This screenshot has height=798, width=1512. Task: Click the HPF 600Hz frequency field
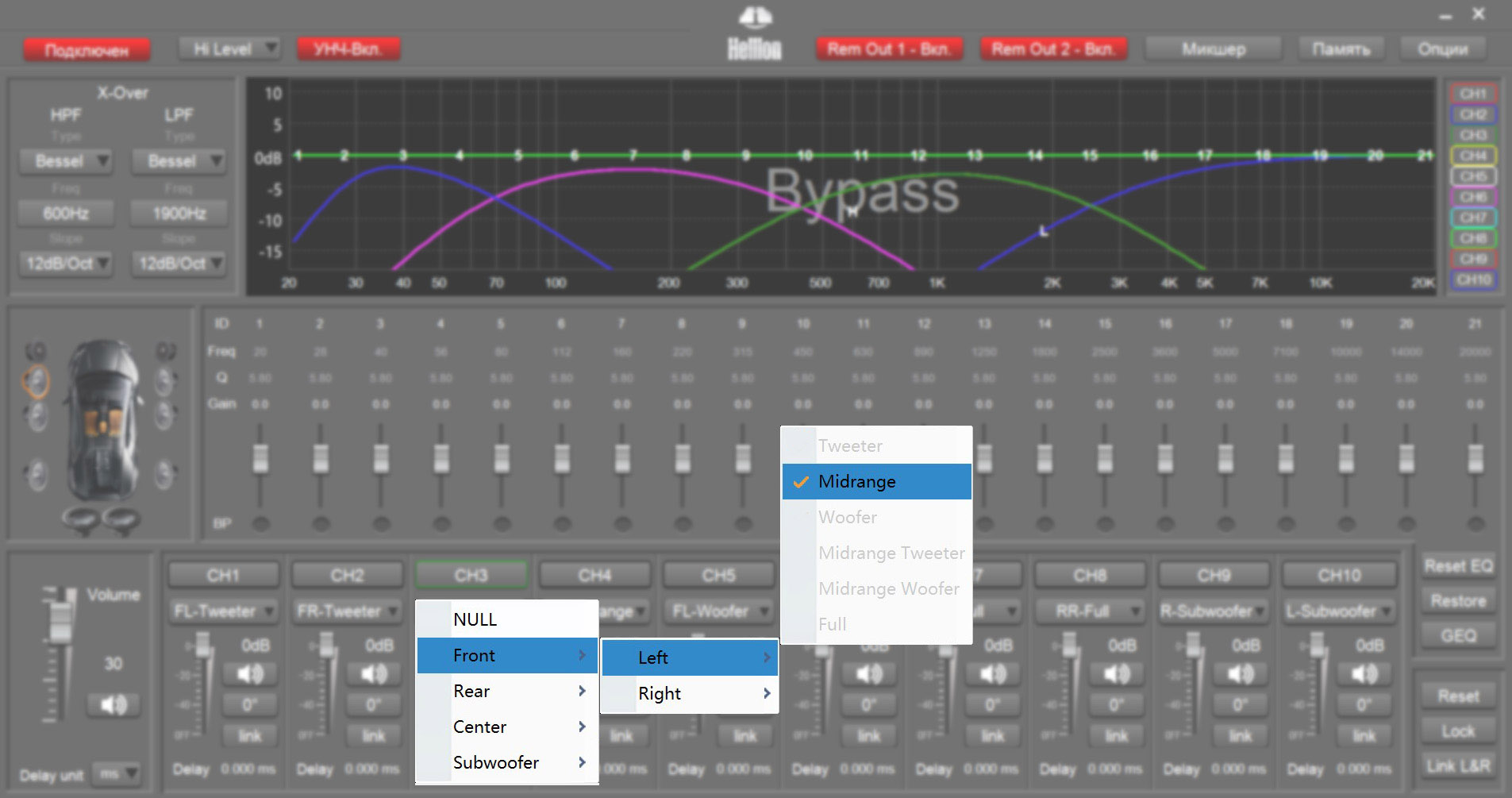[x=66, y=214]
